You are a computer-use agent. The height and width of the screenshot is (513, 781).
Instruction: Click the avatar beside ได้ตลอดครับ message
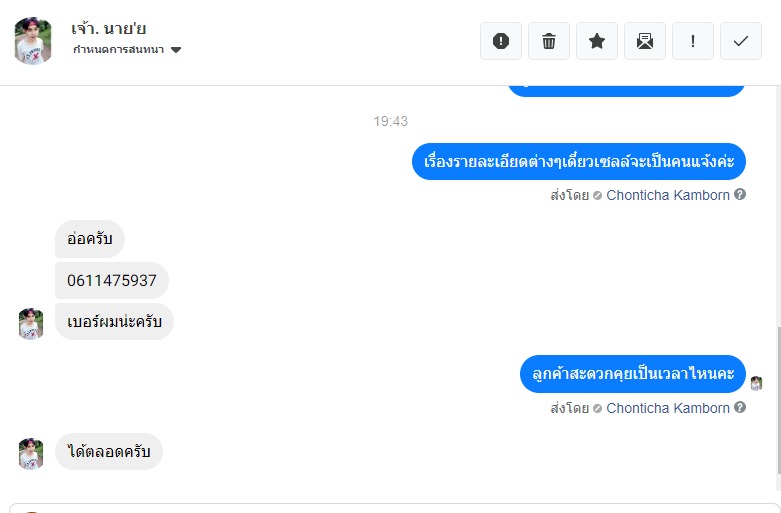click(31, 454)
